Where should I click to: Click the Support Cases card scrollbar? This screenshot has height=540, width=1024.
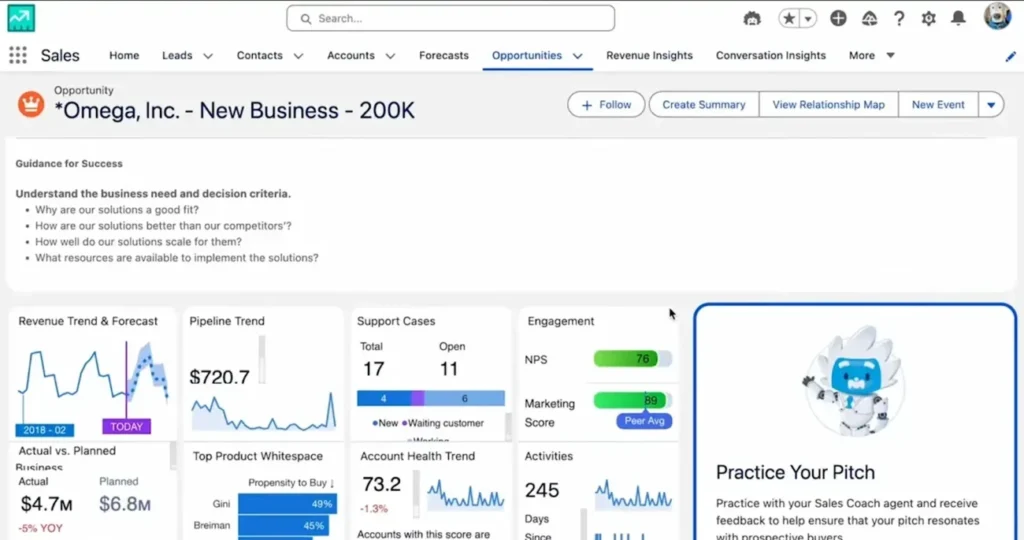[508, 427]
